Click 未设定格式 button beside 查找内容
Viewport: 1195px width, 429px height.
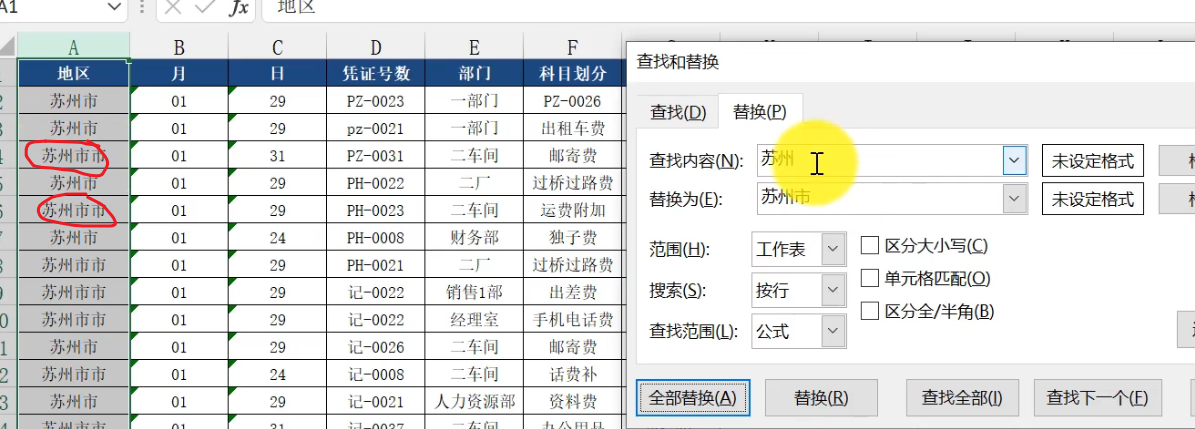point(1093,161)
